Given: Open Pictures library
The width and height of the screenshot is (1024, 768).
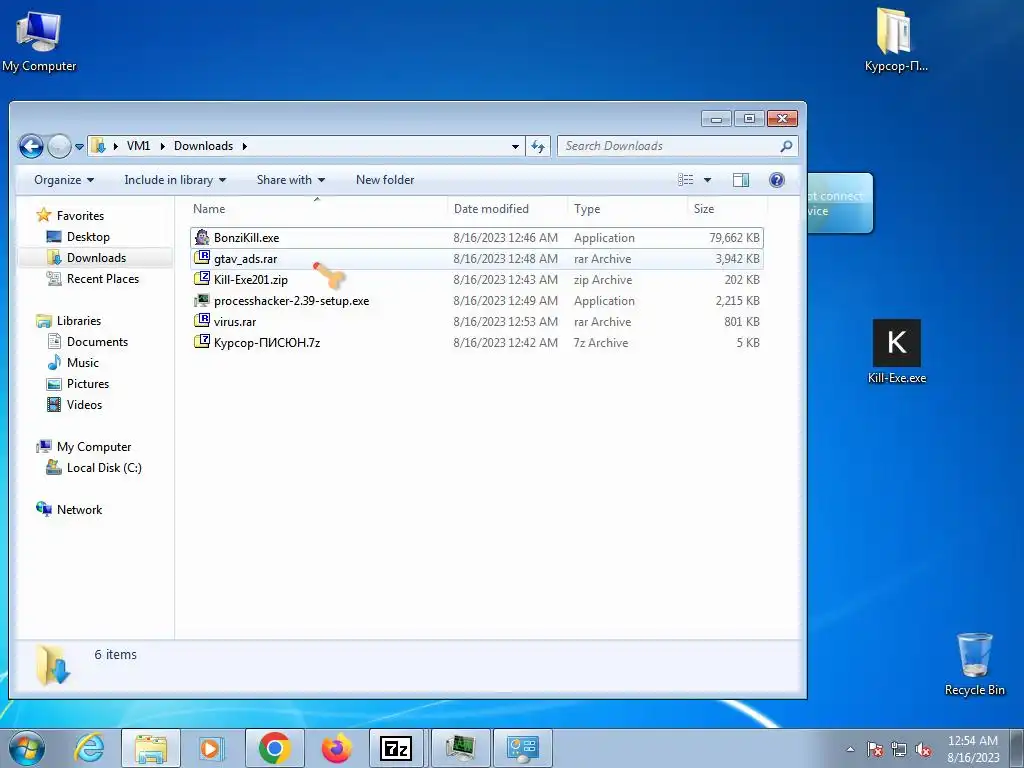Looking at the screenshot, I should (88, 383).
